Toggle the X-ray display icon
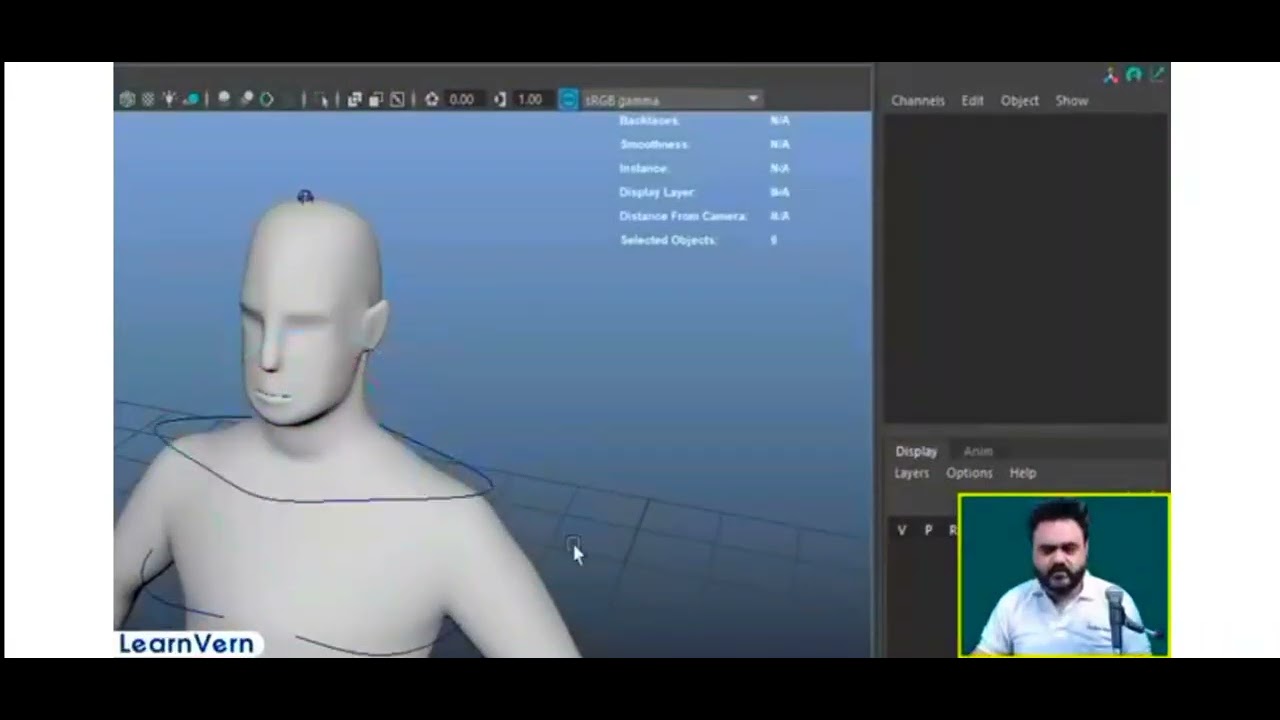Screen dimensions: 1280x720 click(x=354, y=99)
